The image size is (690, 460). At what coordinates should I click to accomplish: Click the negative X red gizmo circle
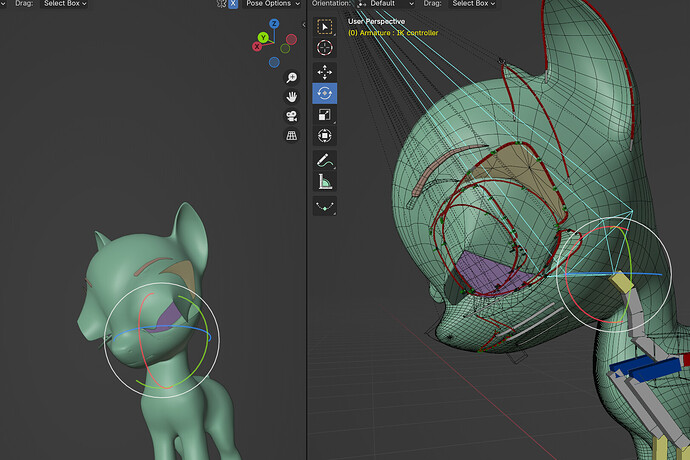[x=291, y=40]
